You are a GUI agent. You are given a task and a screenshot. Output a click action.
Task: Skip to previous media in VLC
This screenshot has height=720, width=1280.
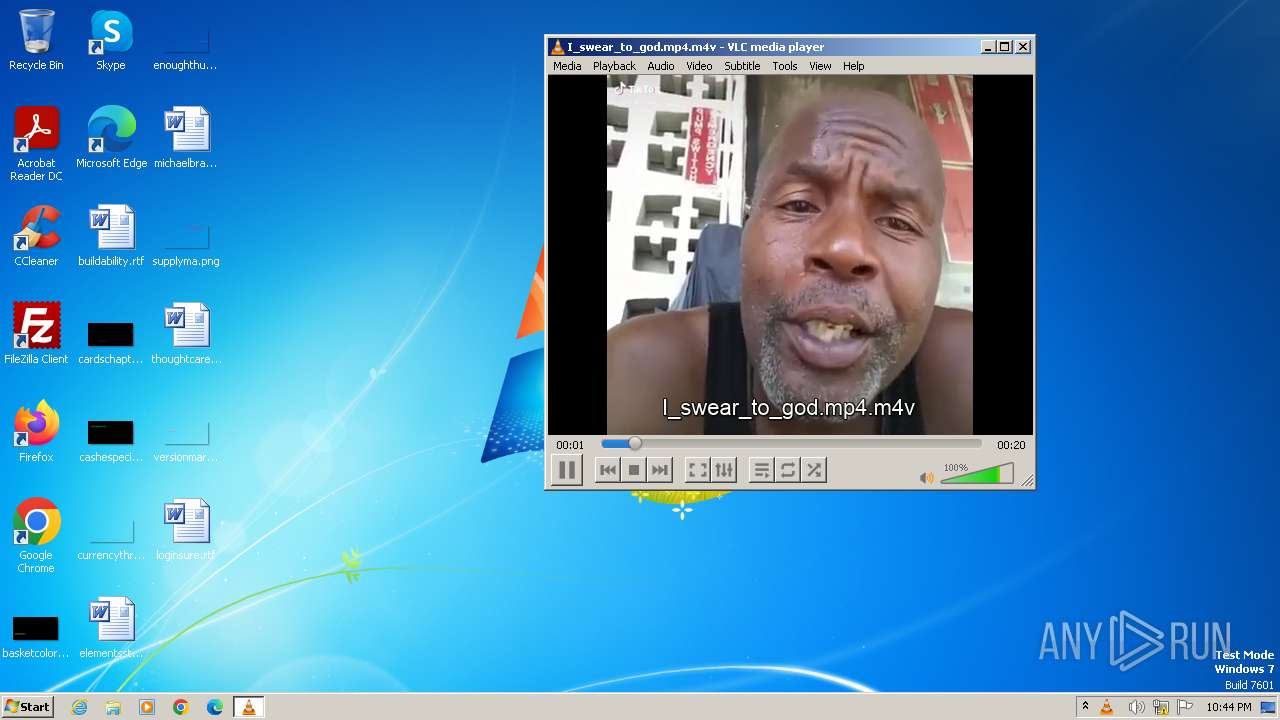[607, 470]
